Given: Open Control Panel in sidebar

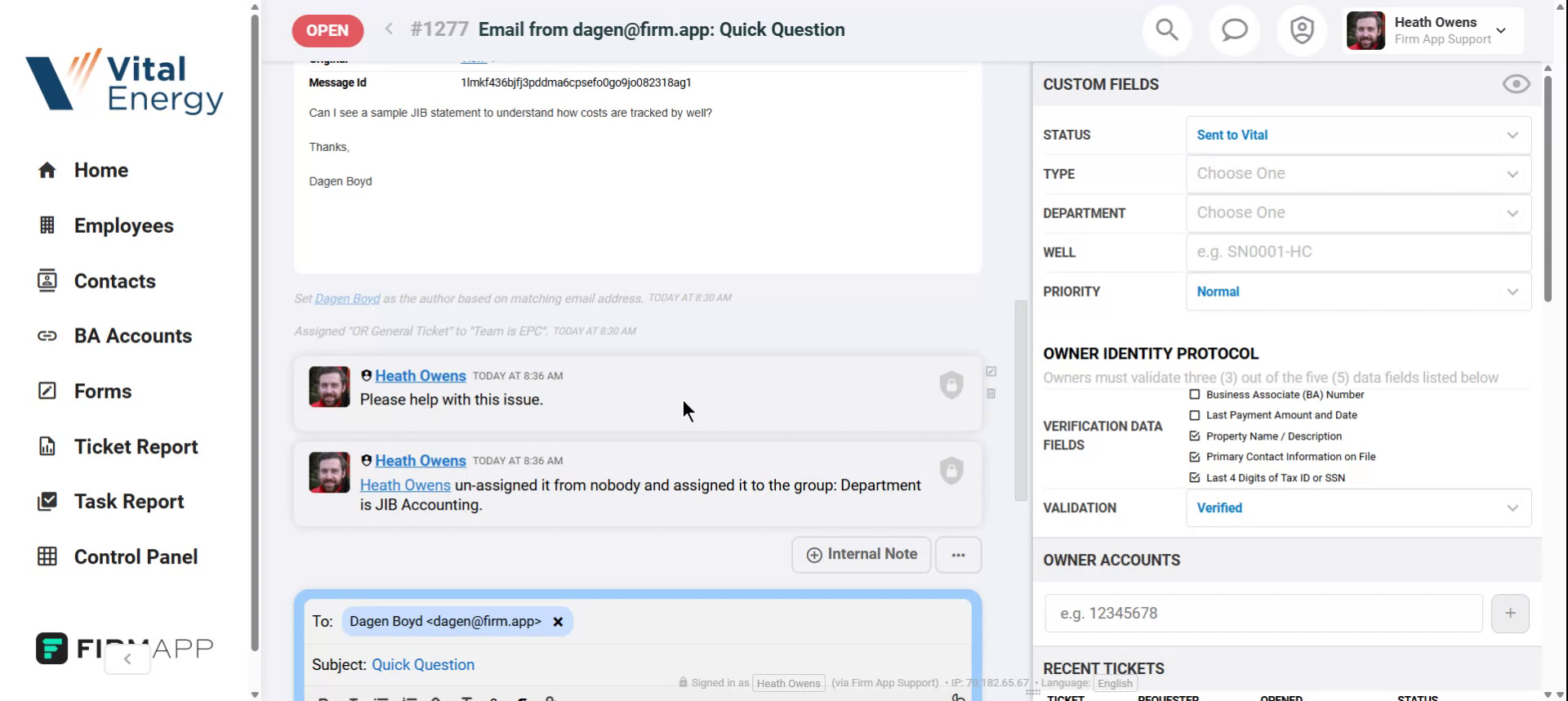Looking at the screenshot, I should pos(136,557).
